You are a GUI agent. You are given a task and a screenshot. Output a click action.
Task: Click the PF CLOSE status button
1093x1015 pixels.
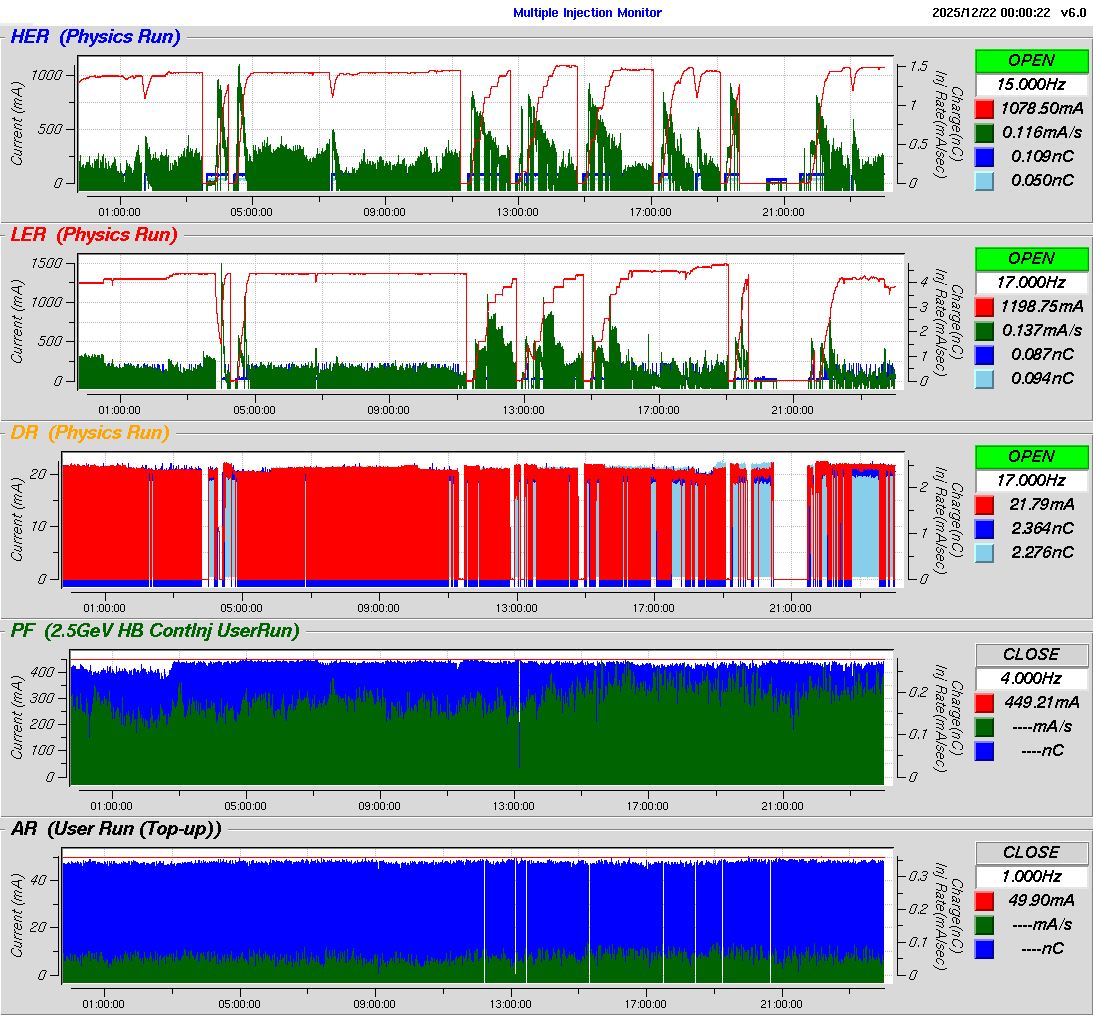1031,654
